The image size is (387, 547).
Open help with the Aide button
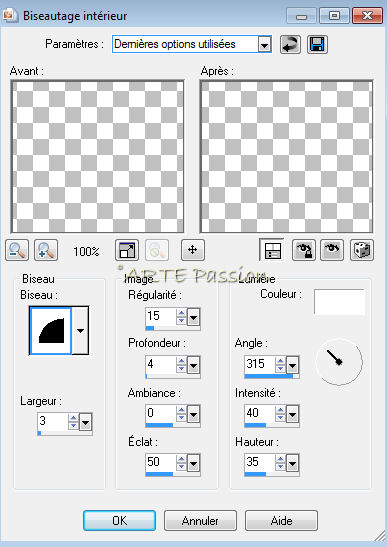pos(281,520)
